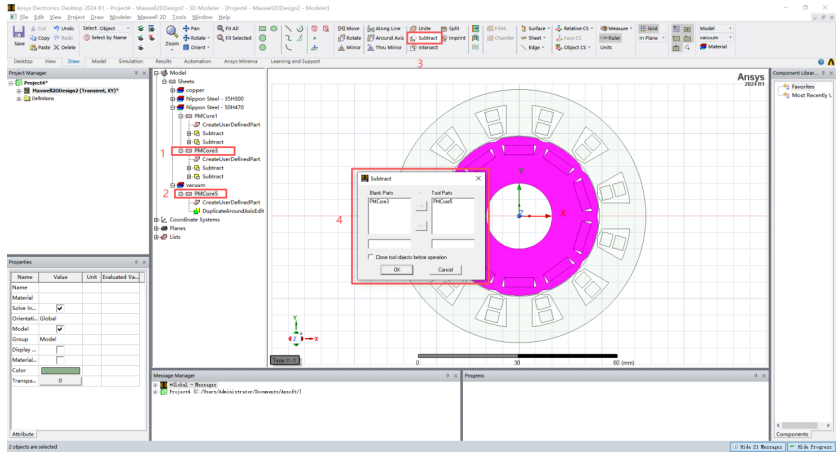The height and width of the screenshot is (452, 839).
Task: Click the green Color swatch in Properties
Action: [x=60, y=370]
